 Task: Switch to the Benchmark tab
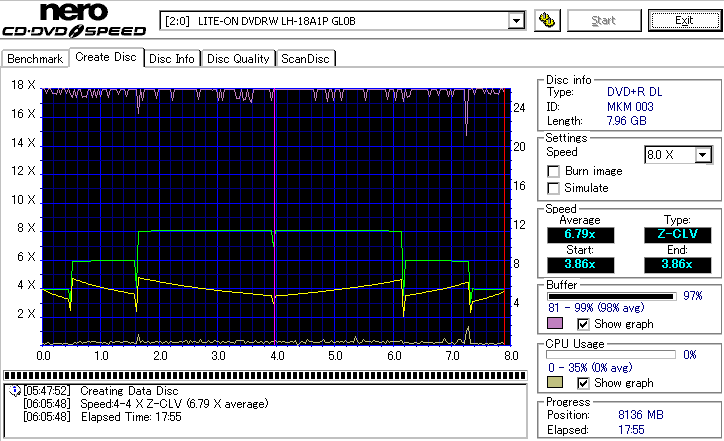[x=35, y=59]
